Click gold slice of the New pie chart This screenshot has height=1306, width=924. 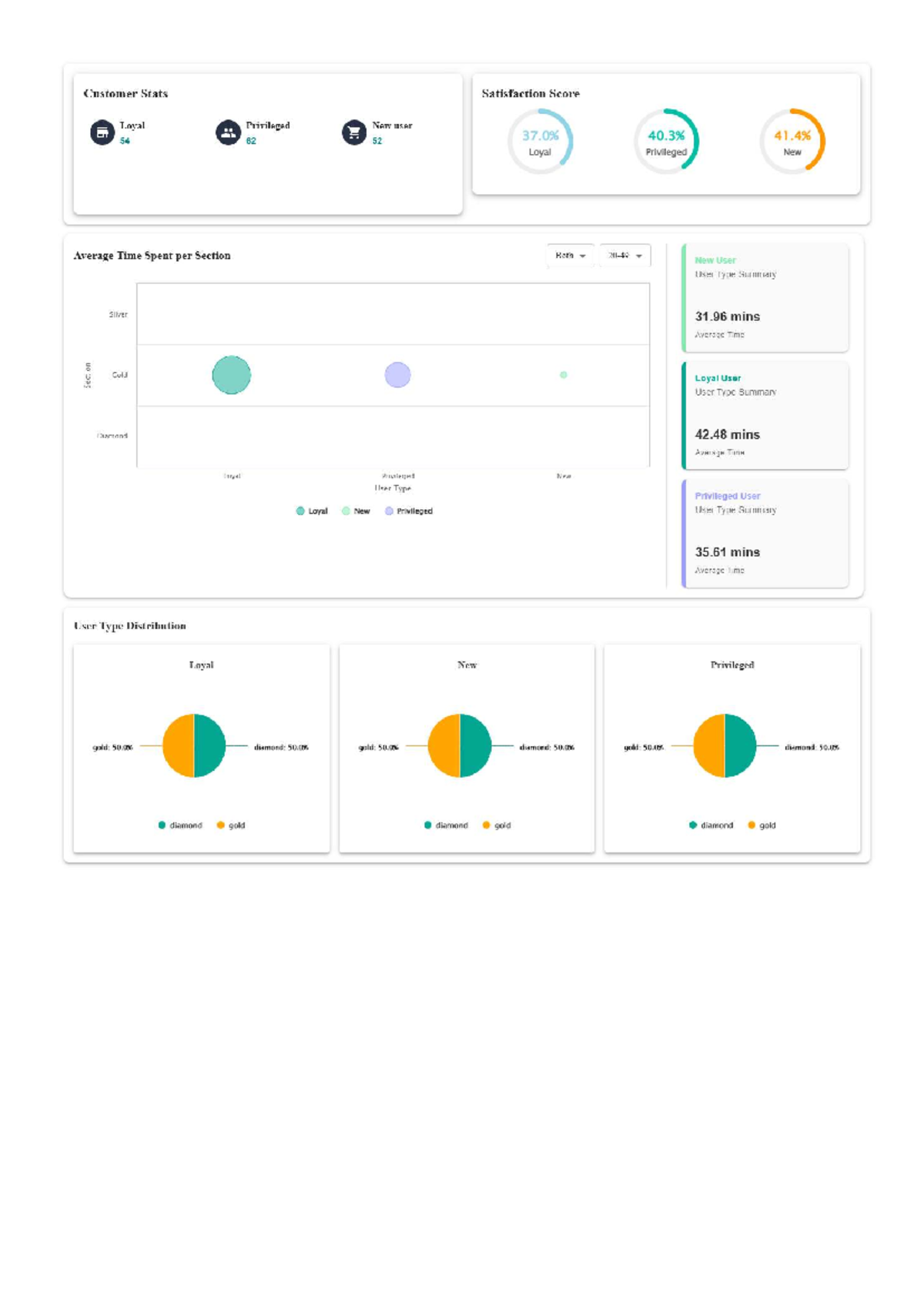(444, 745)
